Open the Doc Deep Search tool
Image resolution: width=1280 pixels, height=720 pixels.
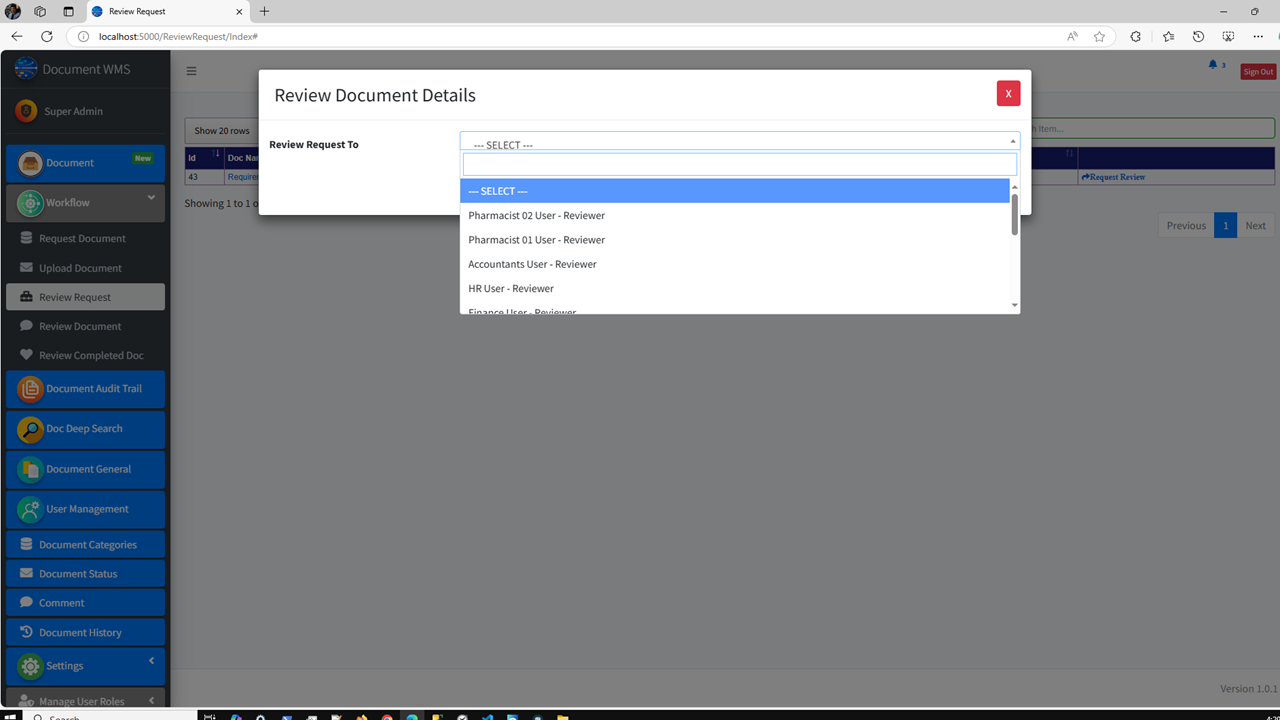point(85,429)
